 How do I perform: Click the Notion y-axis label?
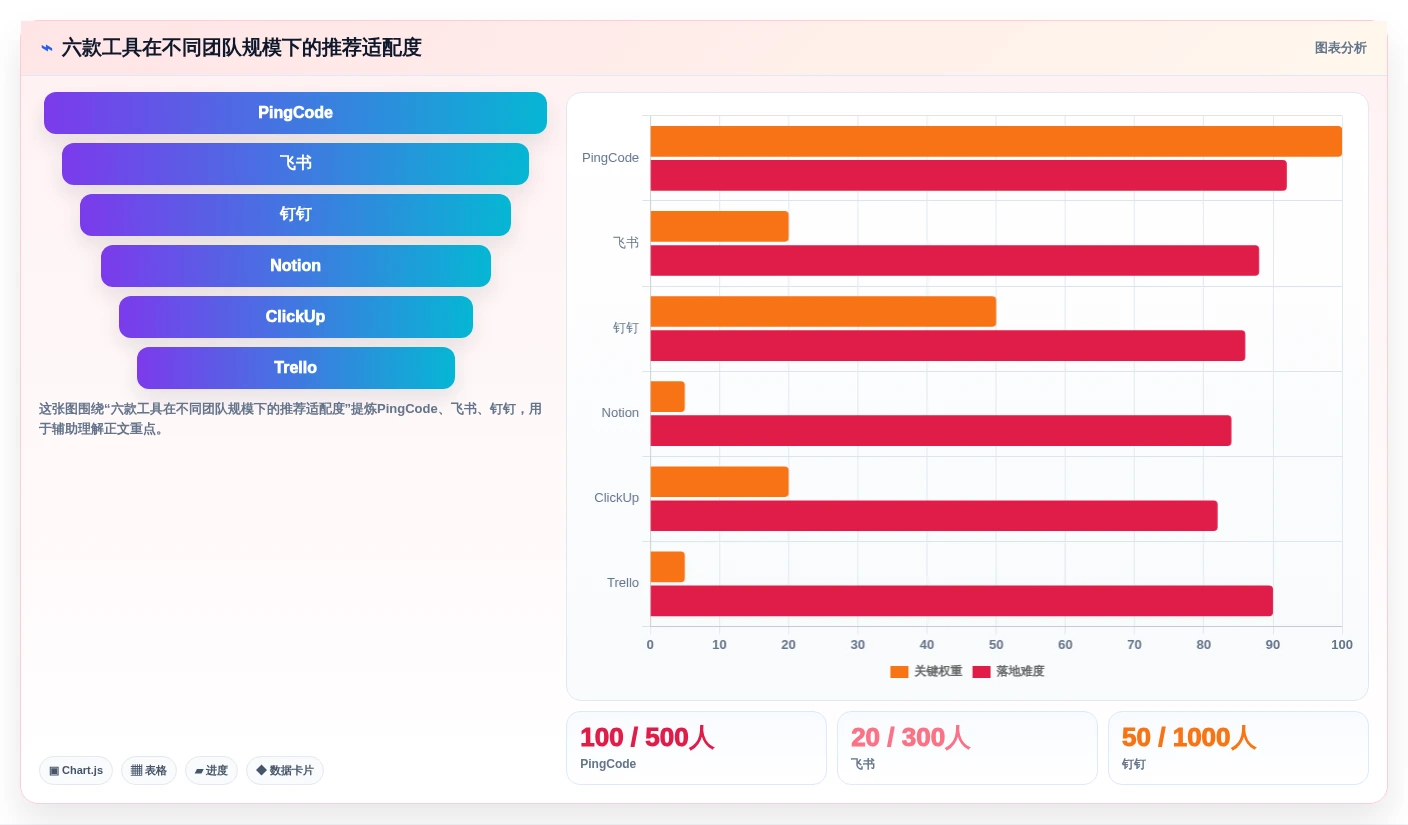[x=620, y=413]
